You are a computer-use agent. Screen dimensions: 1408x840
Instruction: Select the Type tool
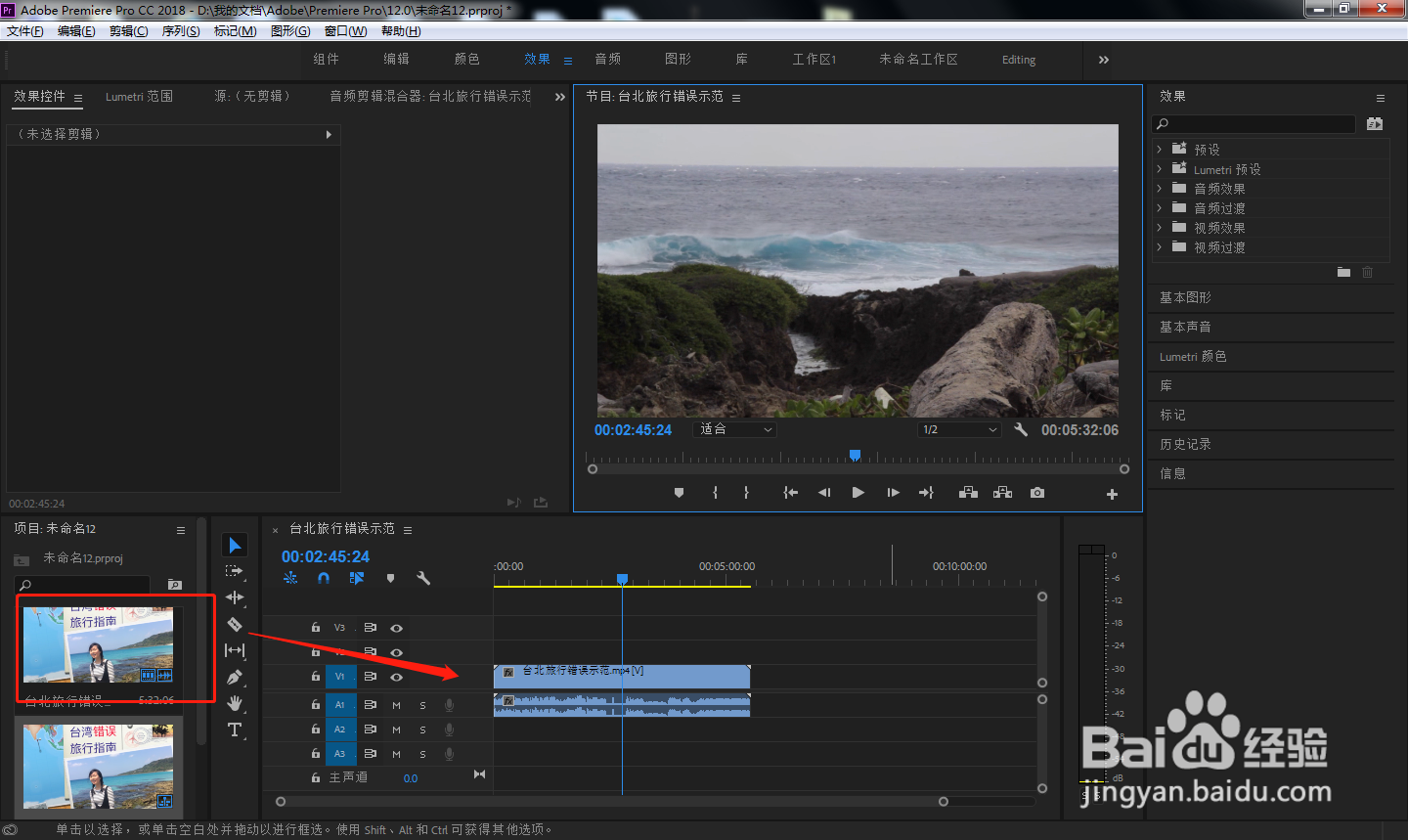(235, 729)
